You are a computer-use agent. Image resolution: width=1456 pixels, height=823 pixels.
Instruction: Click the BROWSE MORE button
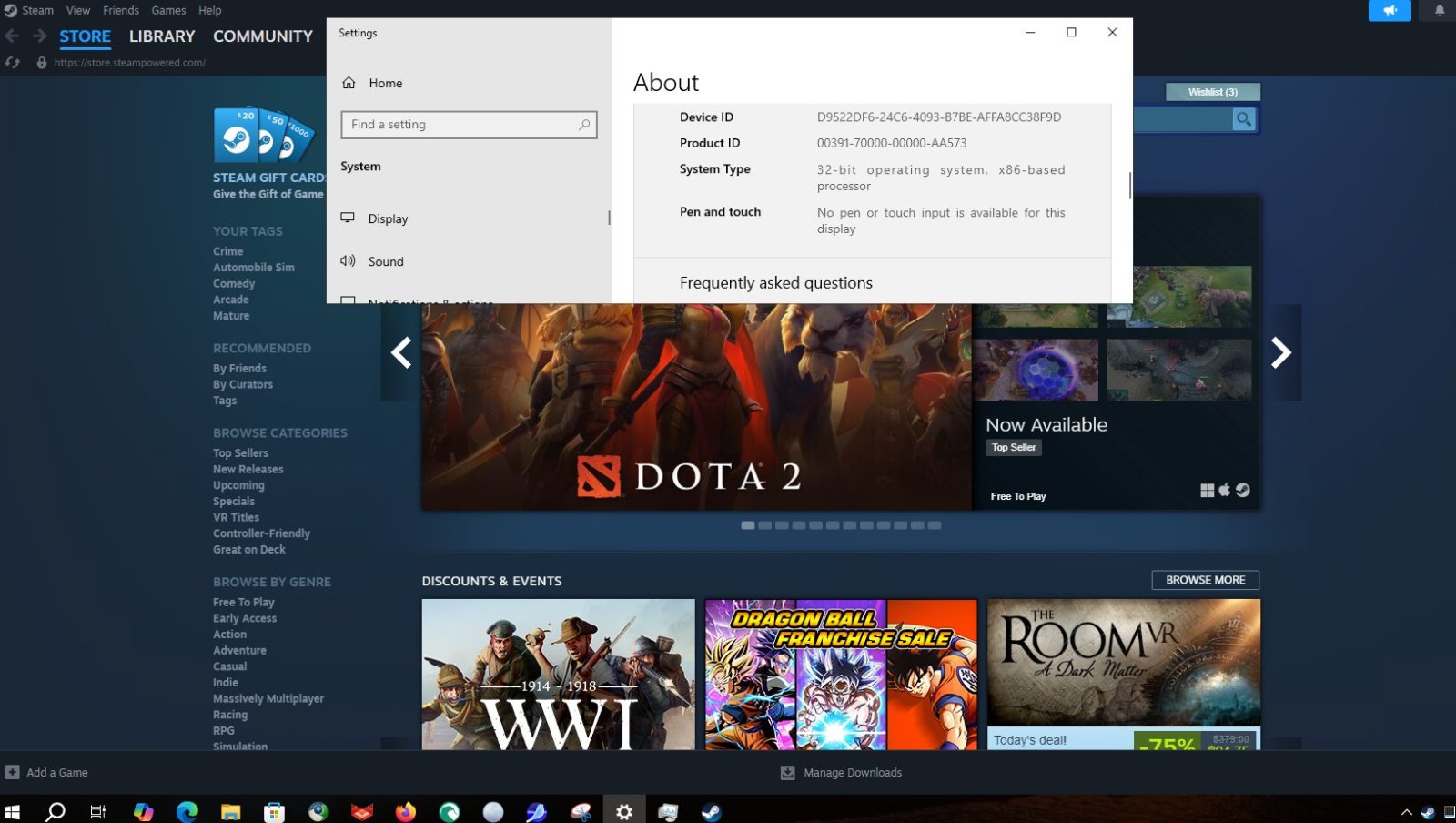coord(1206,580)
